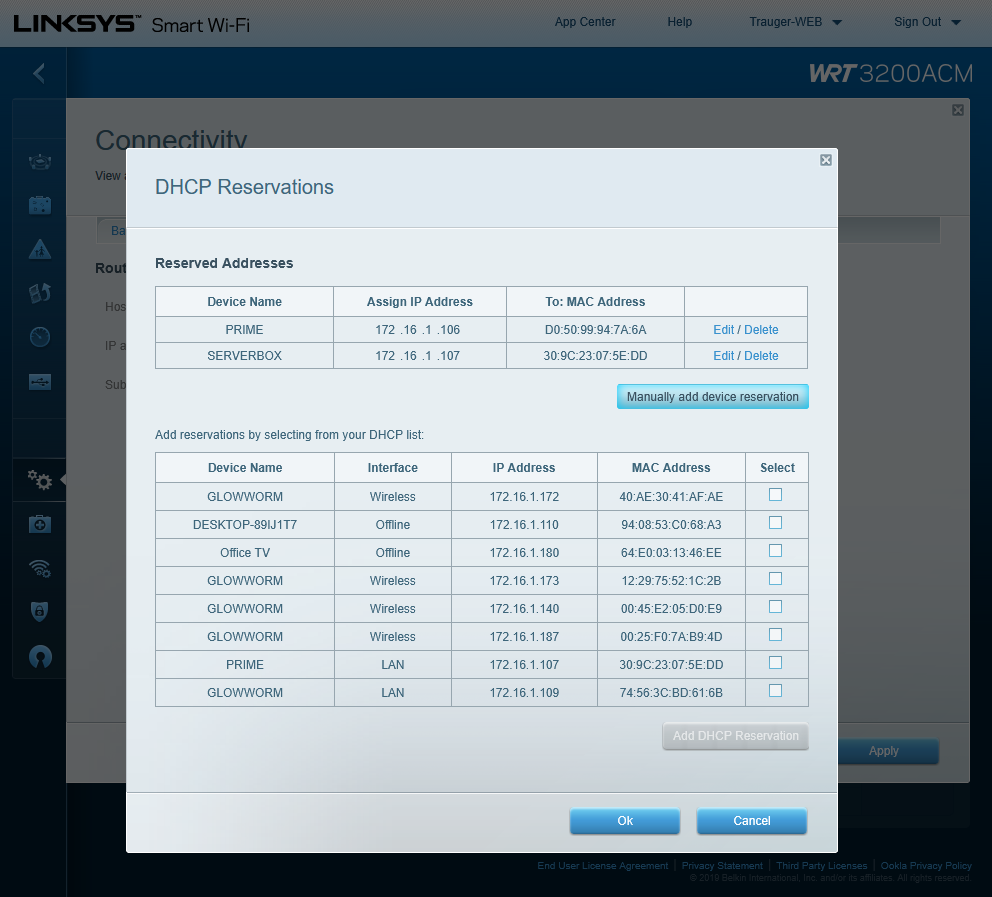Close the DHCP Reservations dialog with X
Image resolution: width=992 pixels, height=897 pixels.
click(825, 160)
